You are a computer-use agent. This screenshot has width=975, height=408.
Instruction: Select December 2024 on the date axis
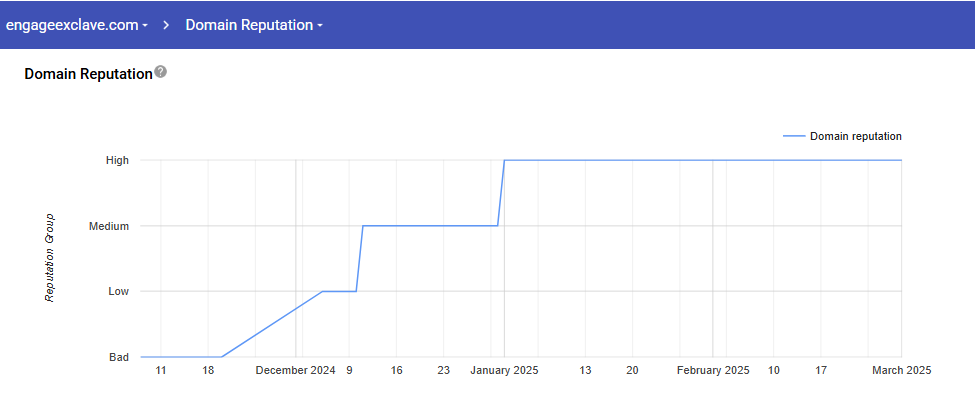[x=295, y=370]
